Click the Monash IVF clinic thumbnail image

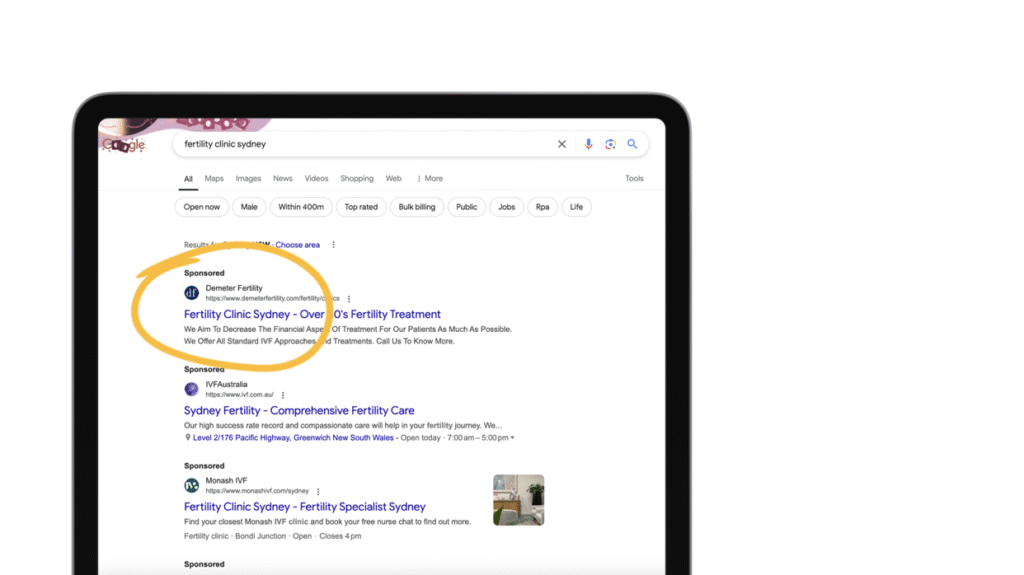pos(518,500)
